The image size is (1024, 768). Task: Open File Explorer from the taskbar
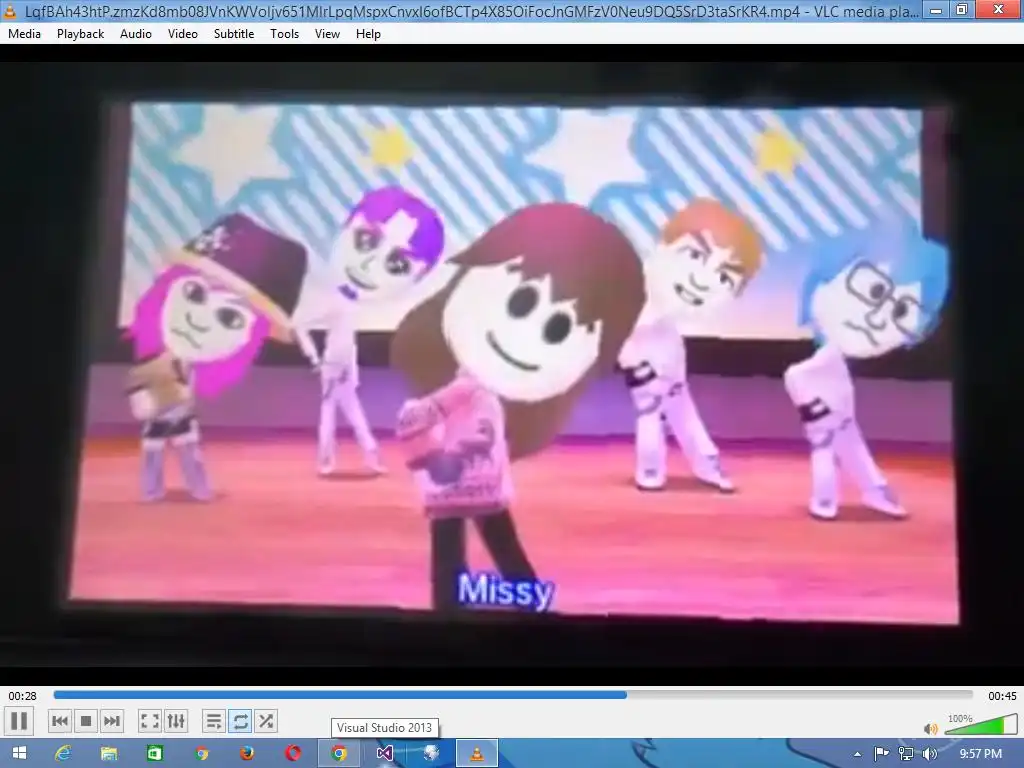(109, 754)
